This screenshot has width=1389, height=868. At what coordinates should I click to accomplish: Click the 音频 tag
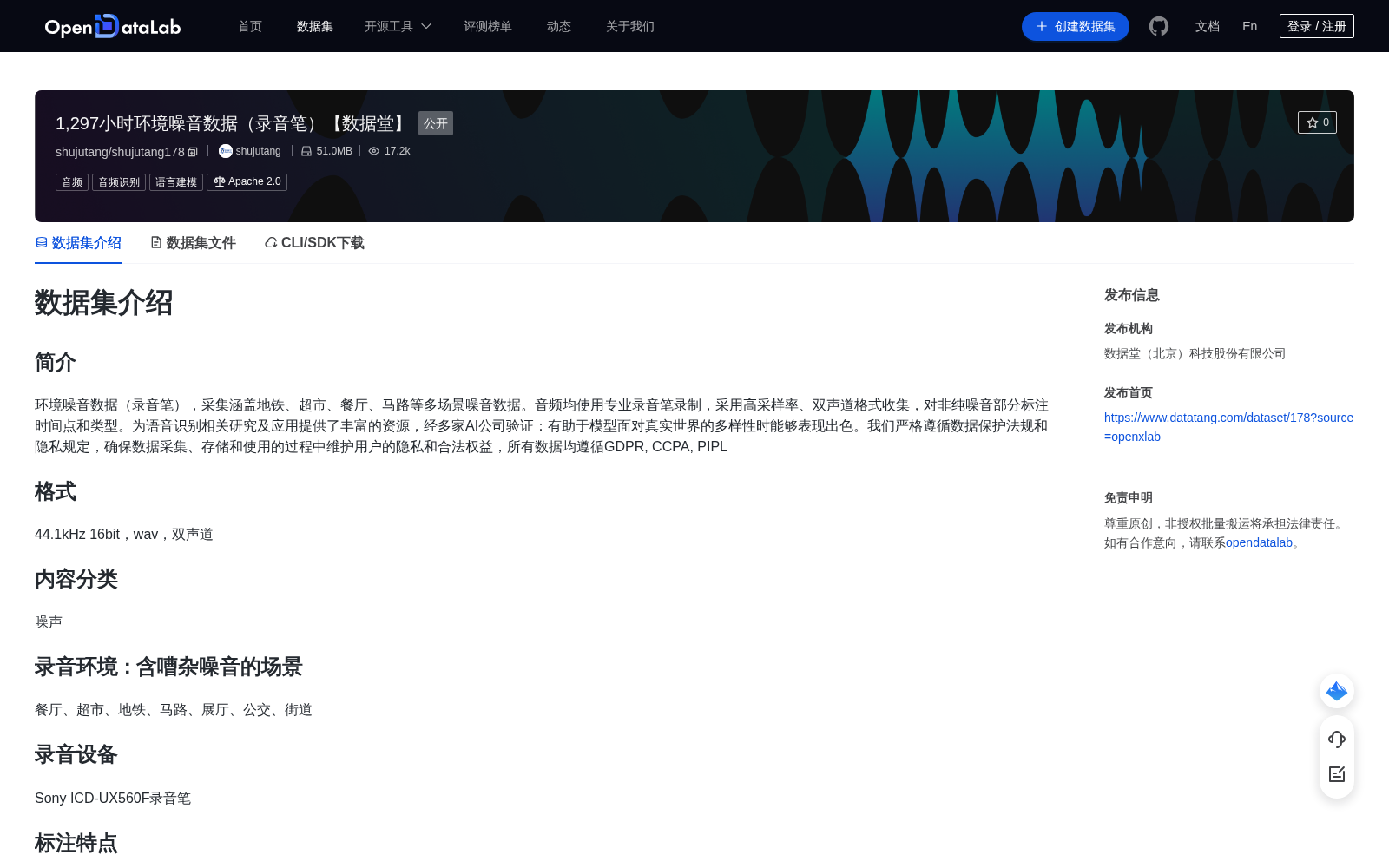[x=72, y=182]
